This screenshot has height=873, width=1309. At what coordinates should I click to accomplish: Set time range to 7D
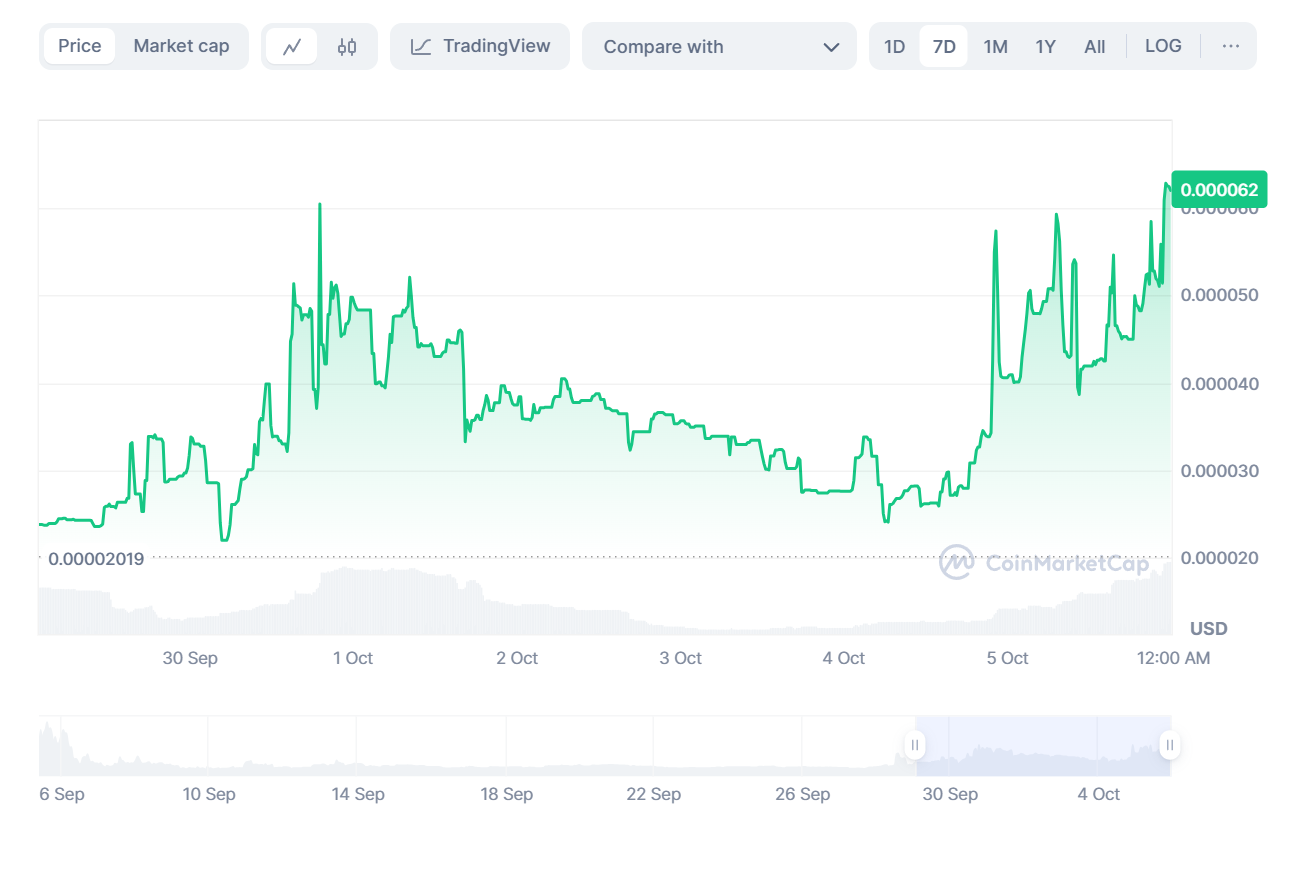[x=944, y=47]
